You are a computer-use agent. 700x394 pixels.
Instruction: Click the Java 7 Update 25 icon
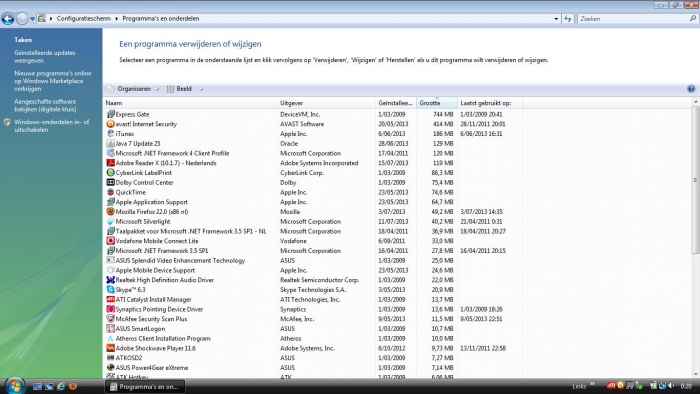click(x=110, y=143)
